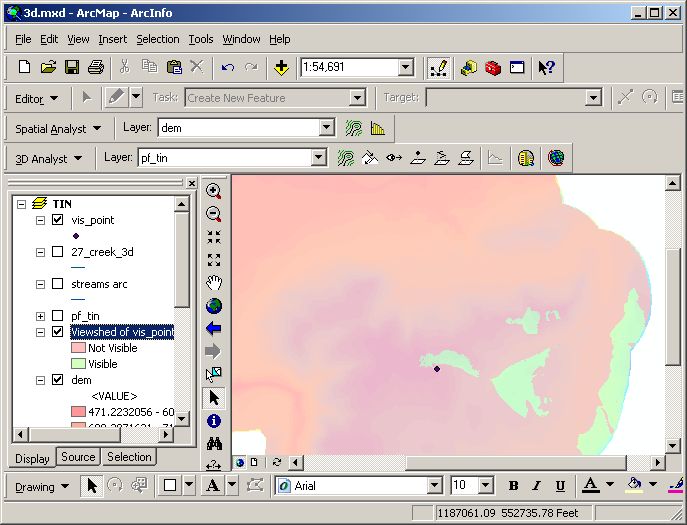Image resolution: width=687 pixels, height=525 pixels.
Task: Open the Editor Toolbar icon
Action: point(439,67)
